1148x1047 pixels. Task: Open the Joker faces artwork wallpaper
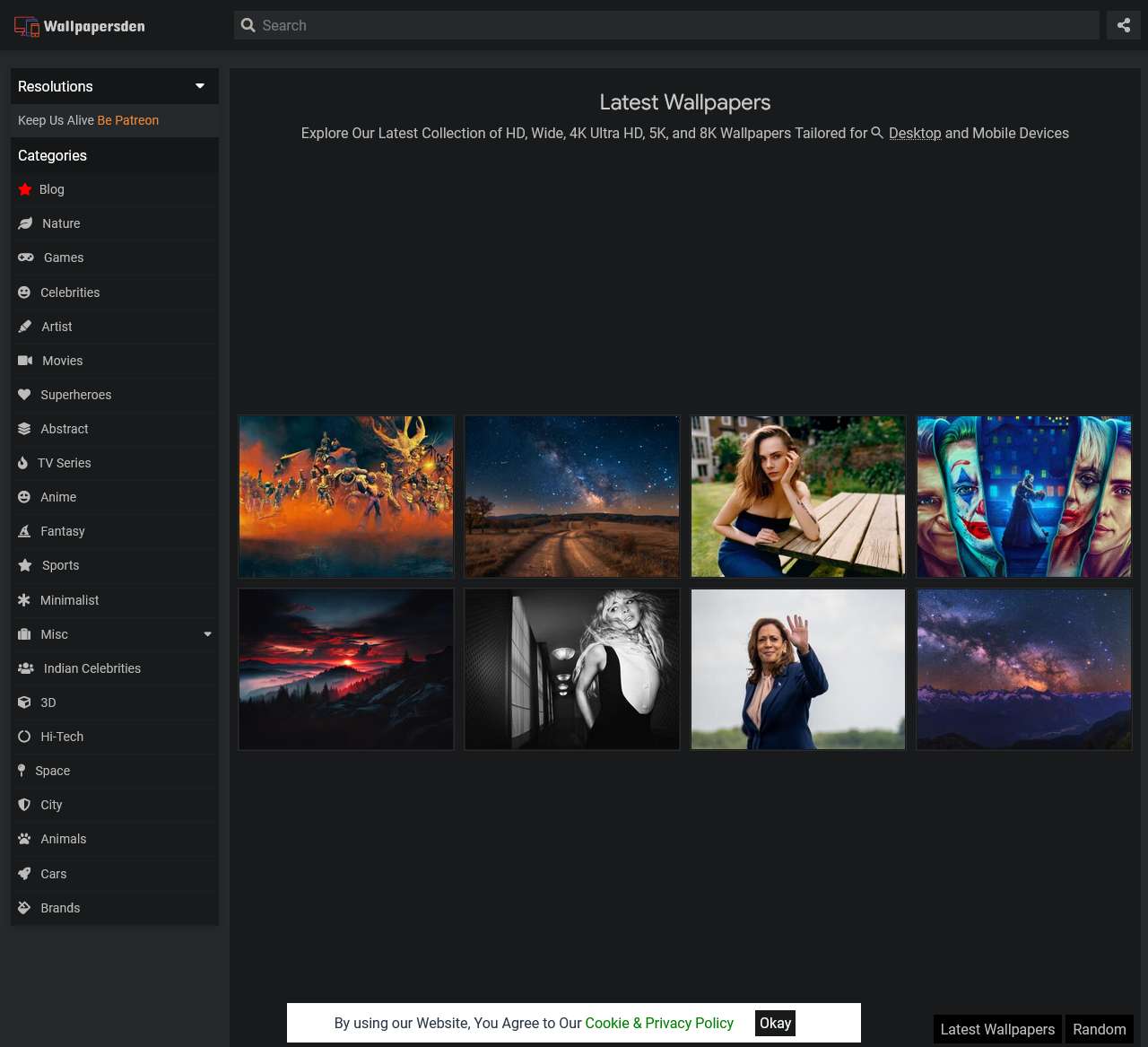1024,496
